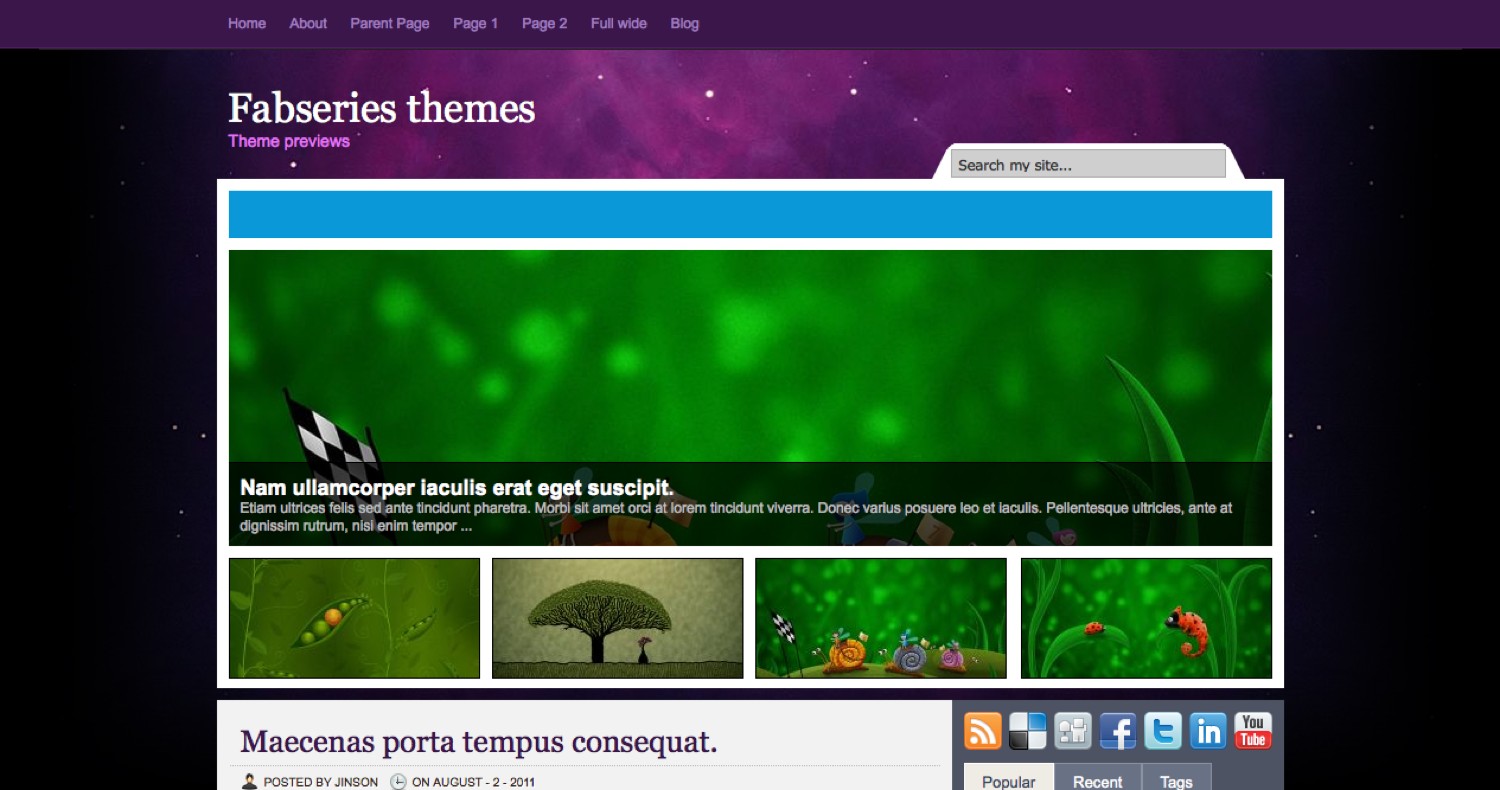Screen dimensions: 1500x790
Task: Click the Fabseries themes site title
Action: (381, 108)
